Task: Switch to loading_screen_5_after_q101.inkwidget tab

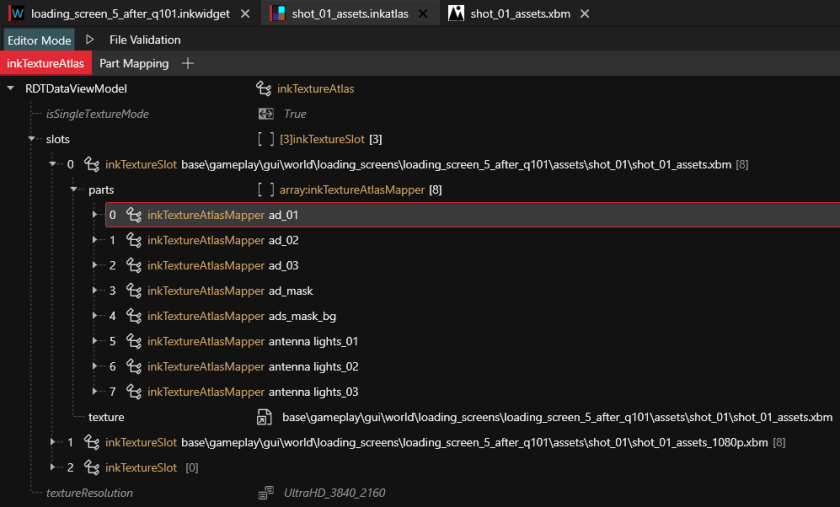Action: [130, 13]
